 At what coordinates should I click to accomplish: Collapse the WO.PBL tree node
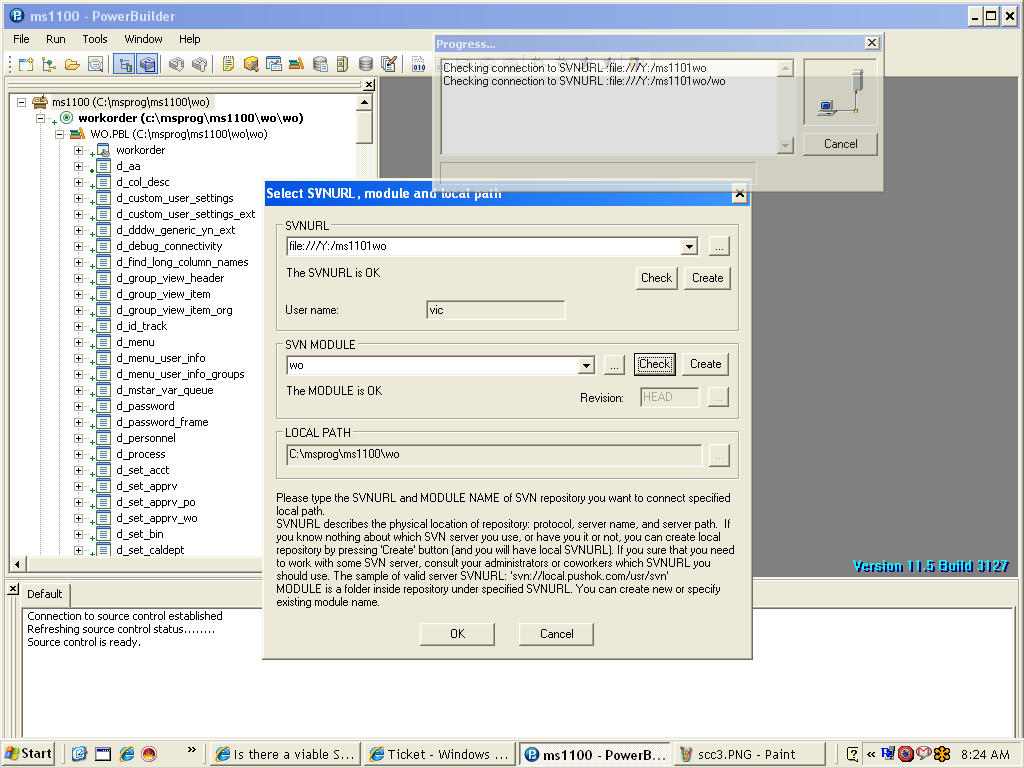click(x=60, y=134)
